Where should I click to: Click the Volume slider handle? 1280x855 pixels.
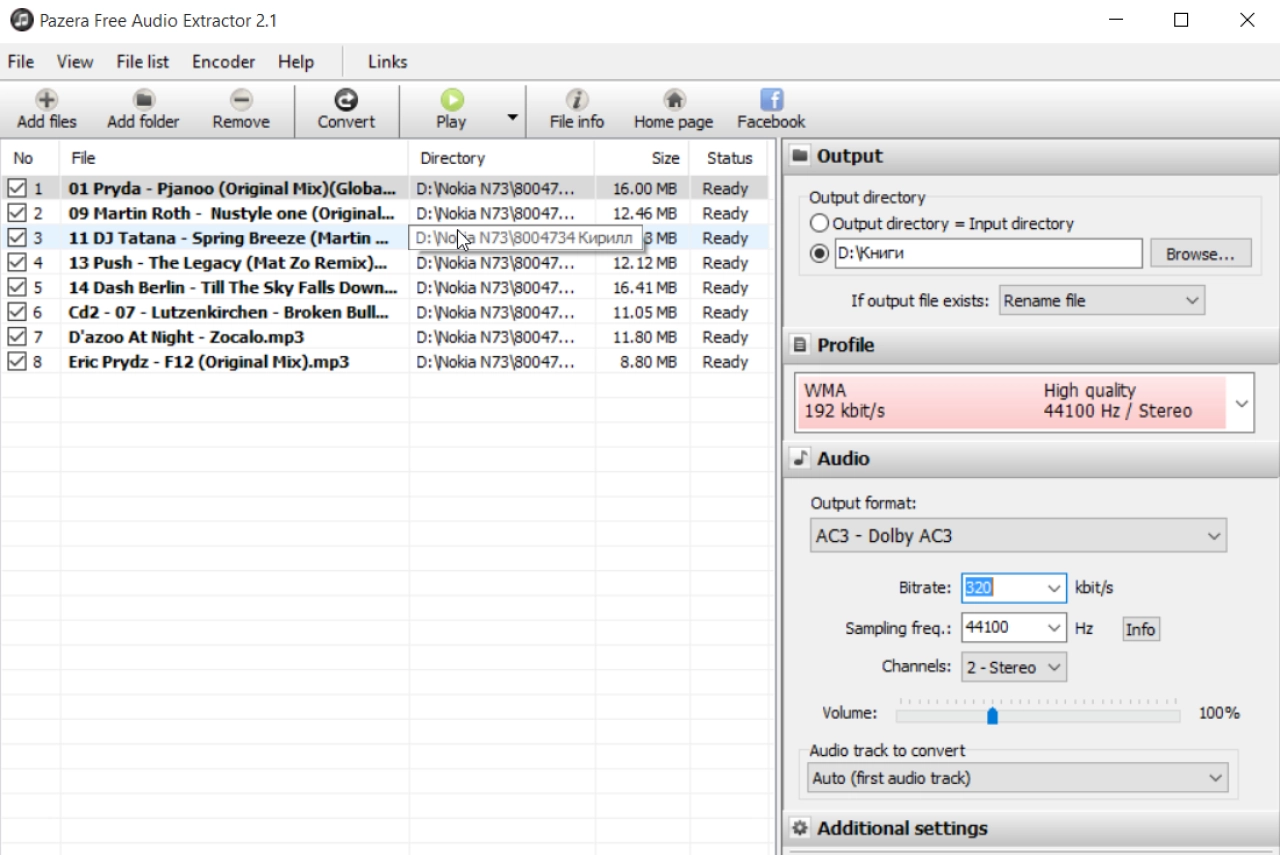992,716
